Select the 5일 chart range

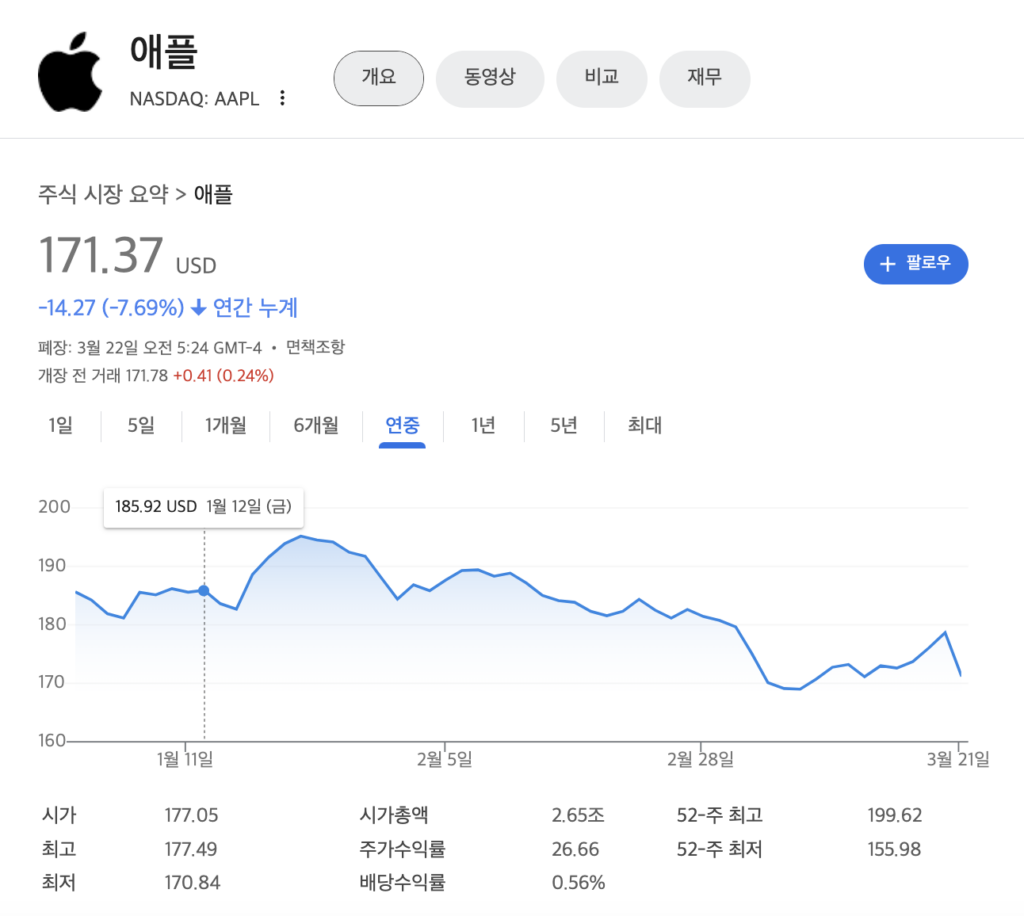[x=141, y=426]
